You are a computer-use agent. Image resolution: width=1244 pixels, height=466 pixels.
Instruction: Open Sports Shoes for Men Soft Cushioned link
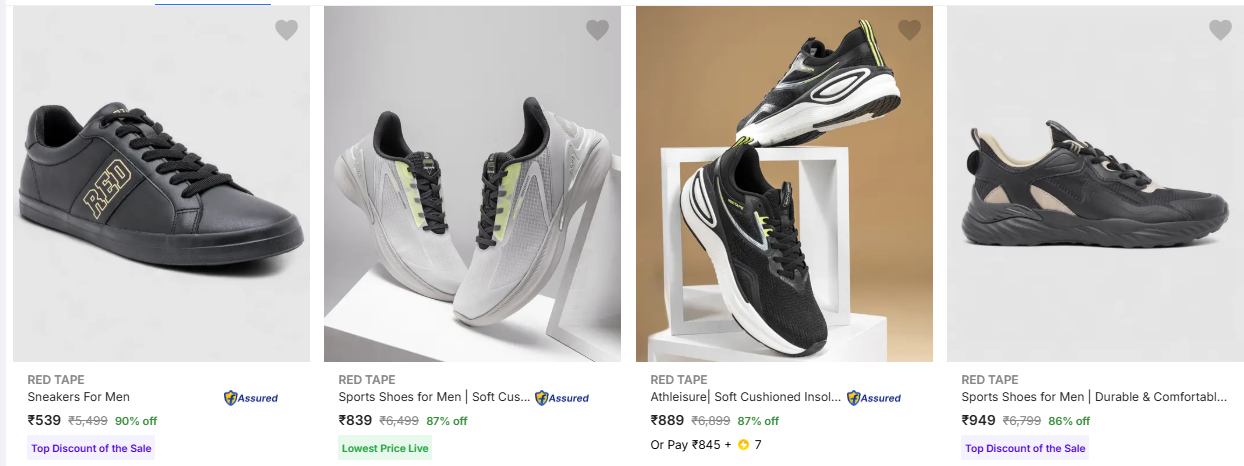[434, 397]
